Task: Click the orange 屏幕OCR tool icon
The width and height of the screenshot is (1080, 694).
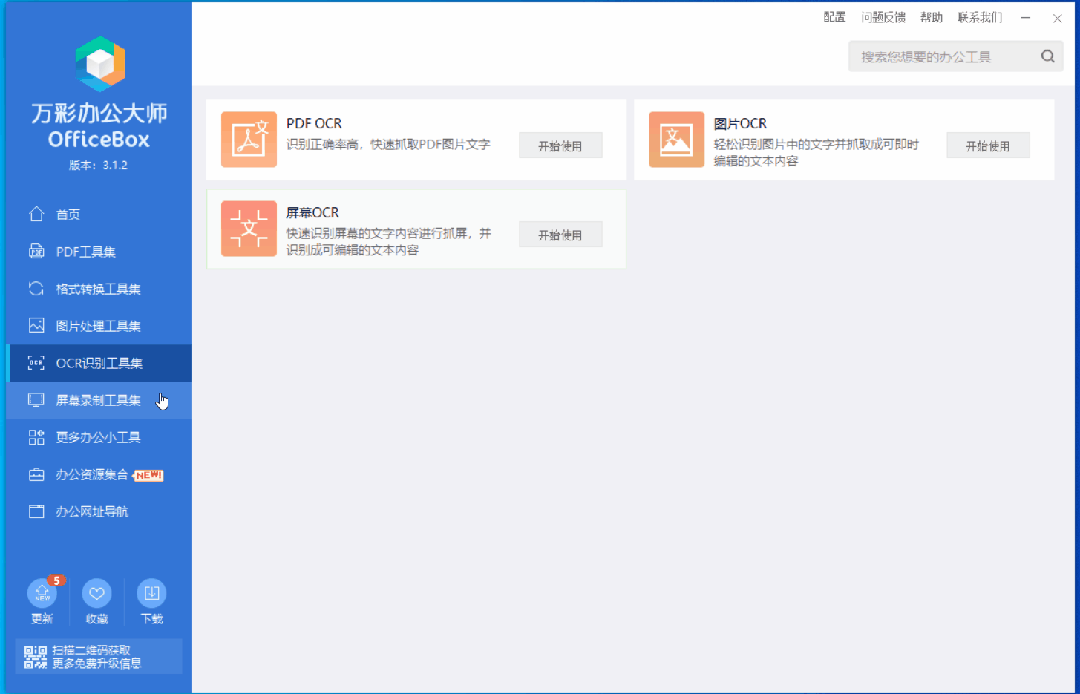Action: (x=249, y=229)
